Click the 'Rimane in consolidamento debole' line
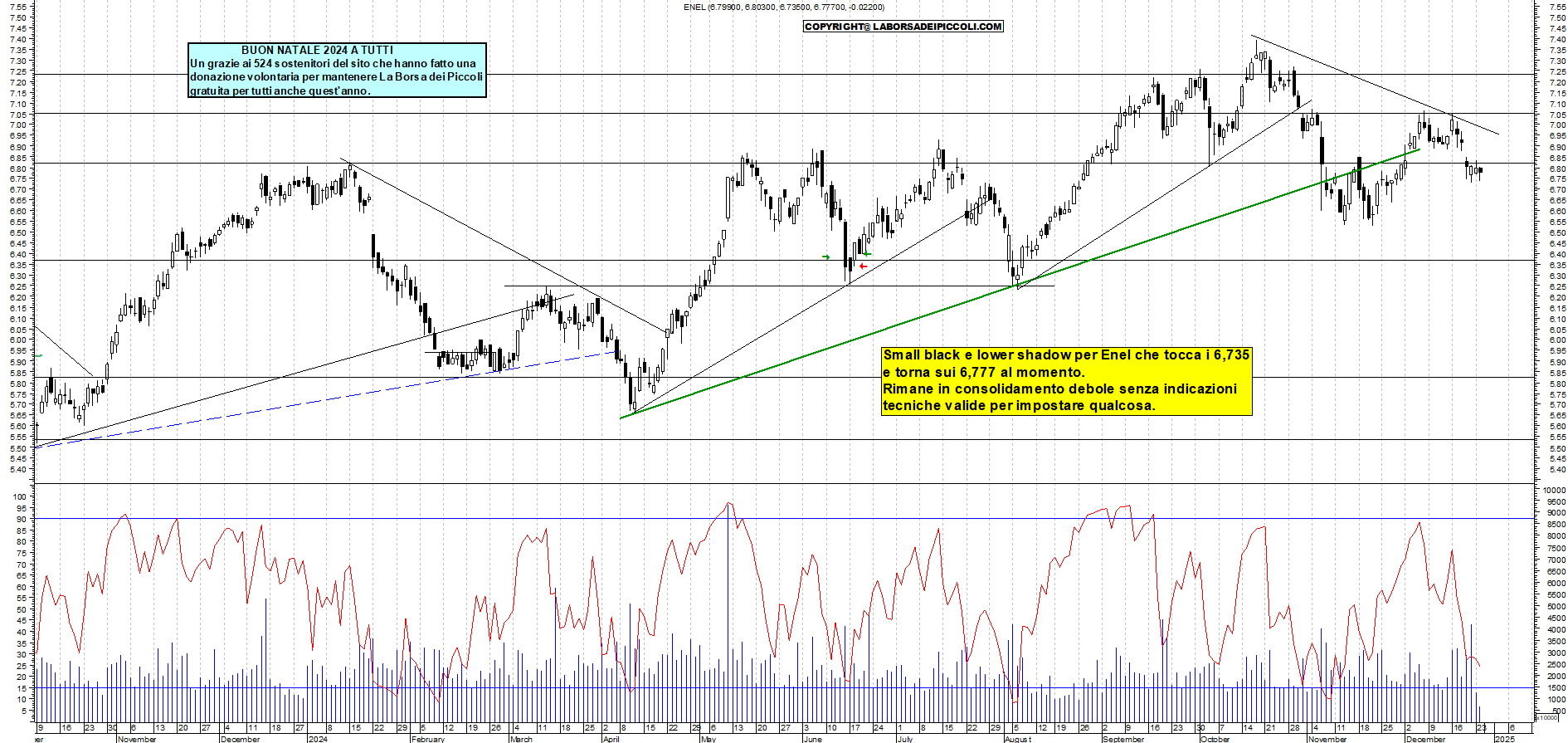The height and width of the screenshot is (743, 1568). coord(1059,389)
